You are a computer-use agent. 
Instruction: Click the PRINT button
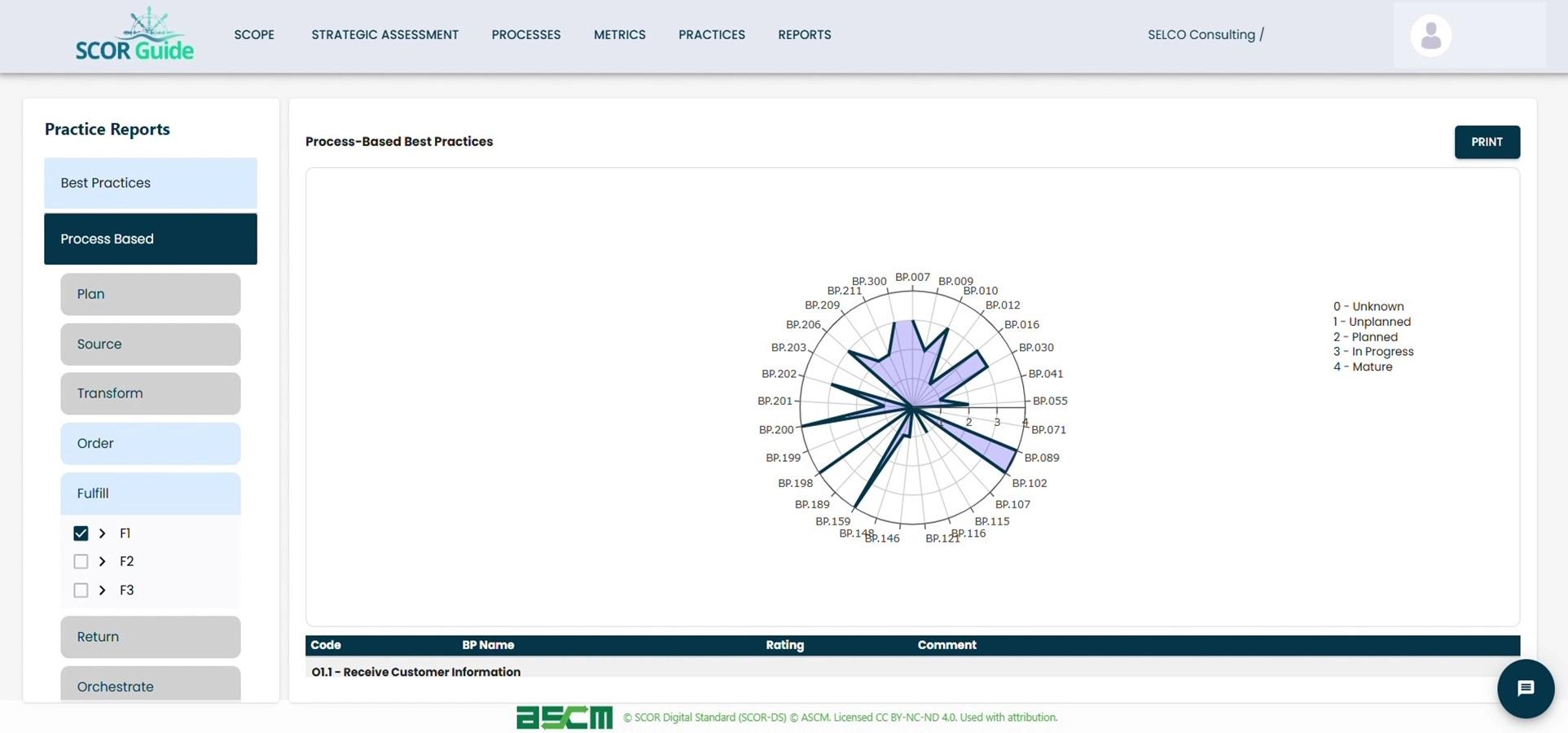click(x=1487, y=142)
